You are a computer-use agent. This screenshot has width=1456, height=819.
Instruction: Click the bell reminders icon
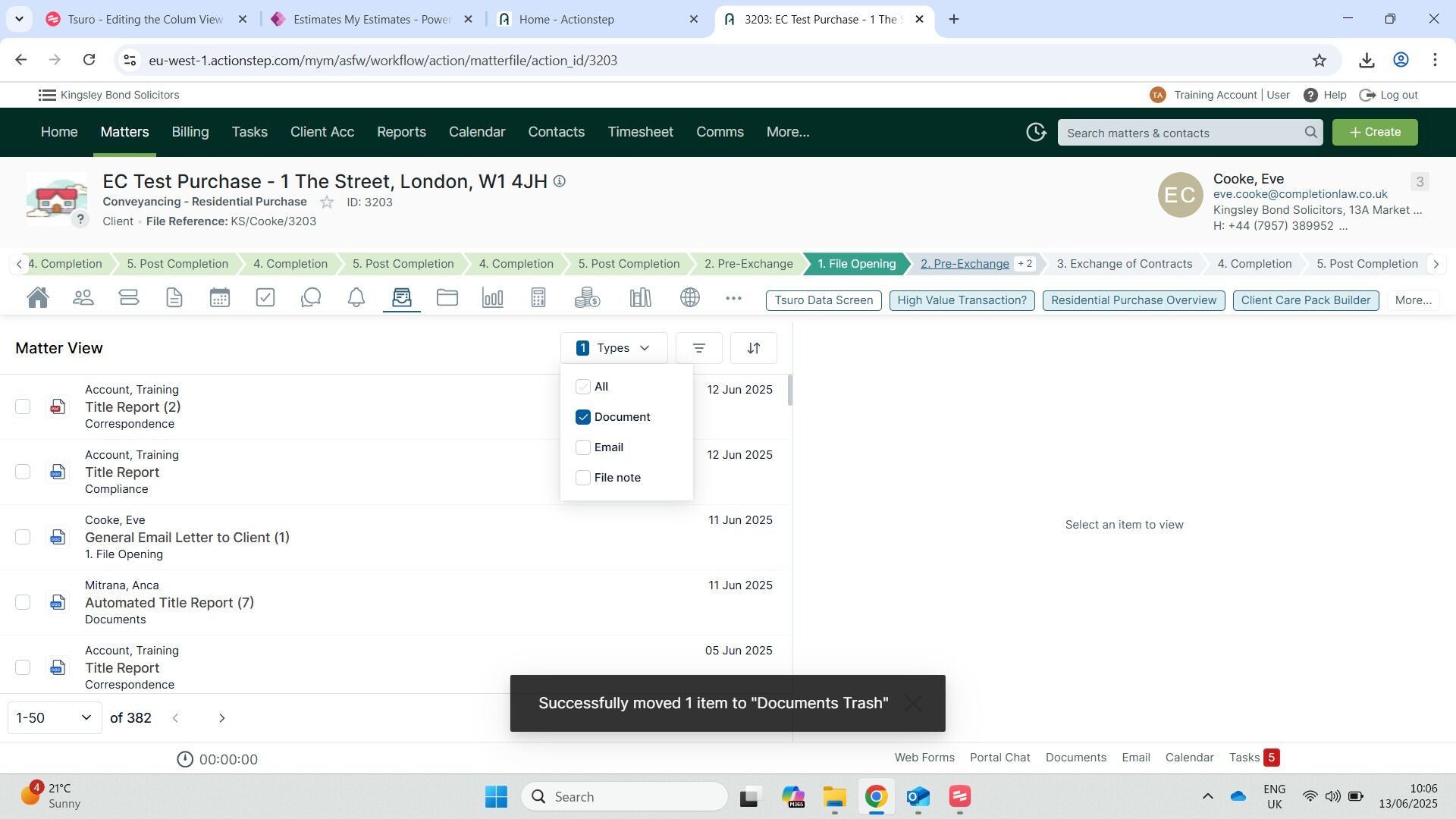coord(356,298)
